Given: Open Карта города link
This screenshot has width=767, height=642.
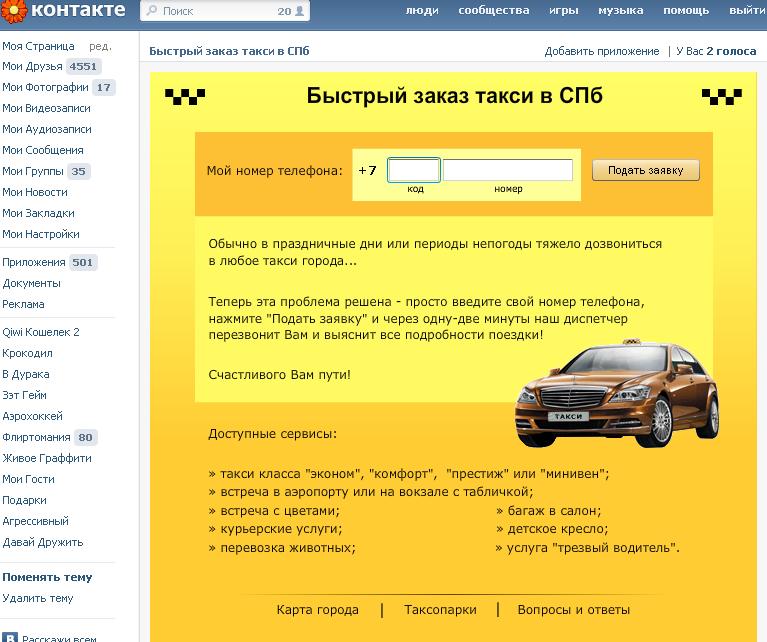Looking at the screenshot, I should coord(317,610).
